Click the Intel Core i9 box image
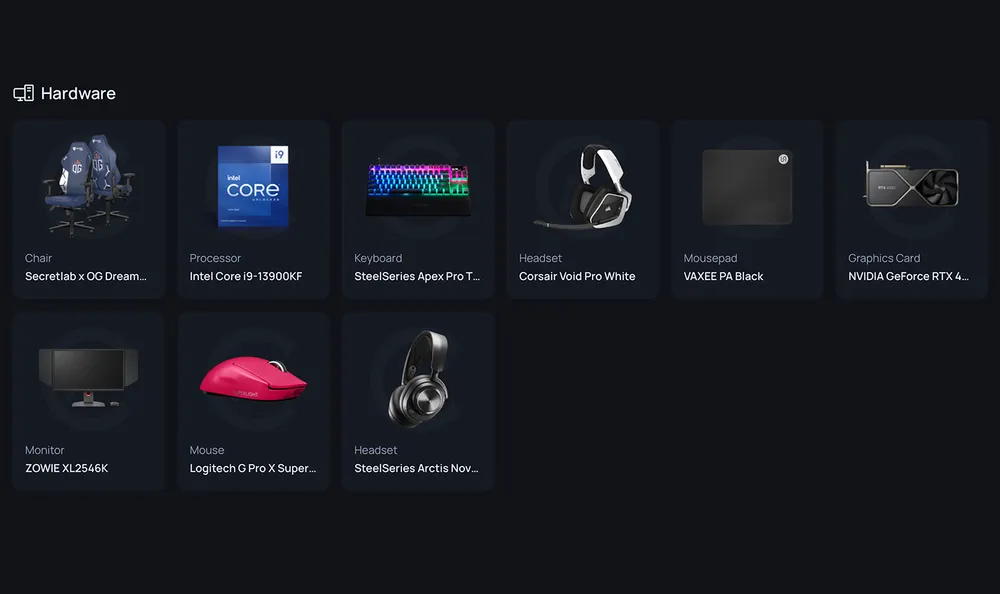1000x594 pixels. point(253,186)
